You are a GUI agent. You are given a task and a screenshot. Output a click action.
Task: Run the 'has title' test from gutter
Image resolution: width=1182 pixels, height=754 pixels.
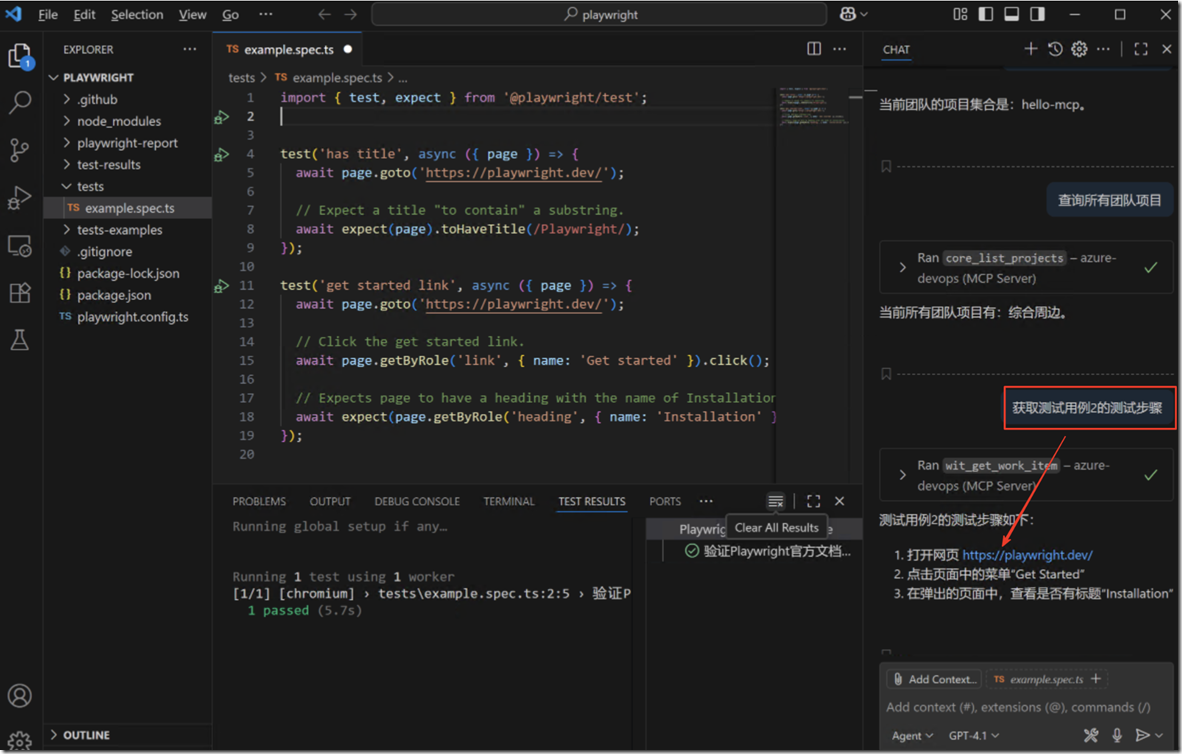coord(222,155)
